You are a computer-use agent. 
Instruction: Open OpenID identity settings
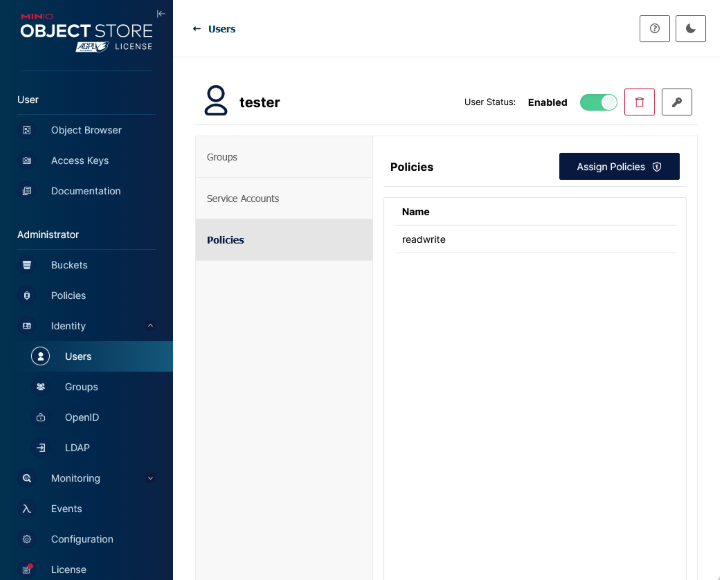82,417
